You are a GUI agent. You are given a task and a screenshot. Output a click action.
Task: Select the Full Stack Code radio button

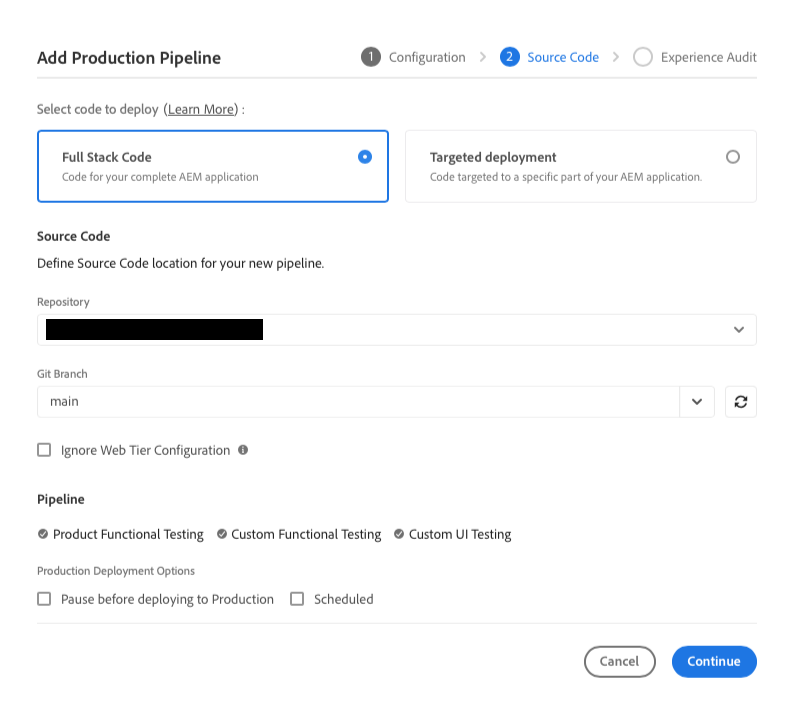click(x=365, y=157)
